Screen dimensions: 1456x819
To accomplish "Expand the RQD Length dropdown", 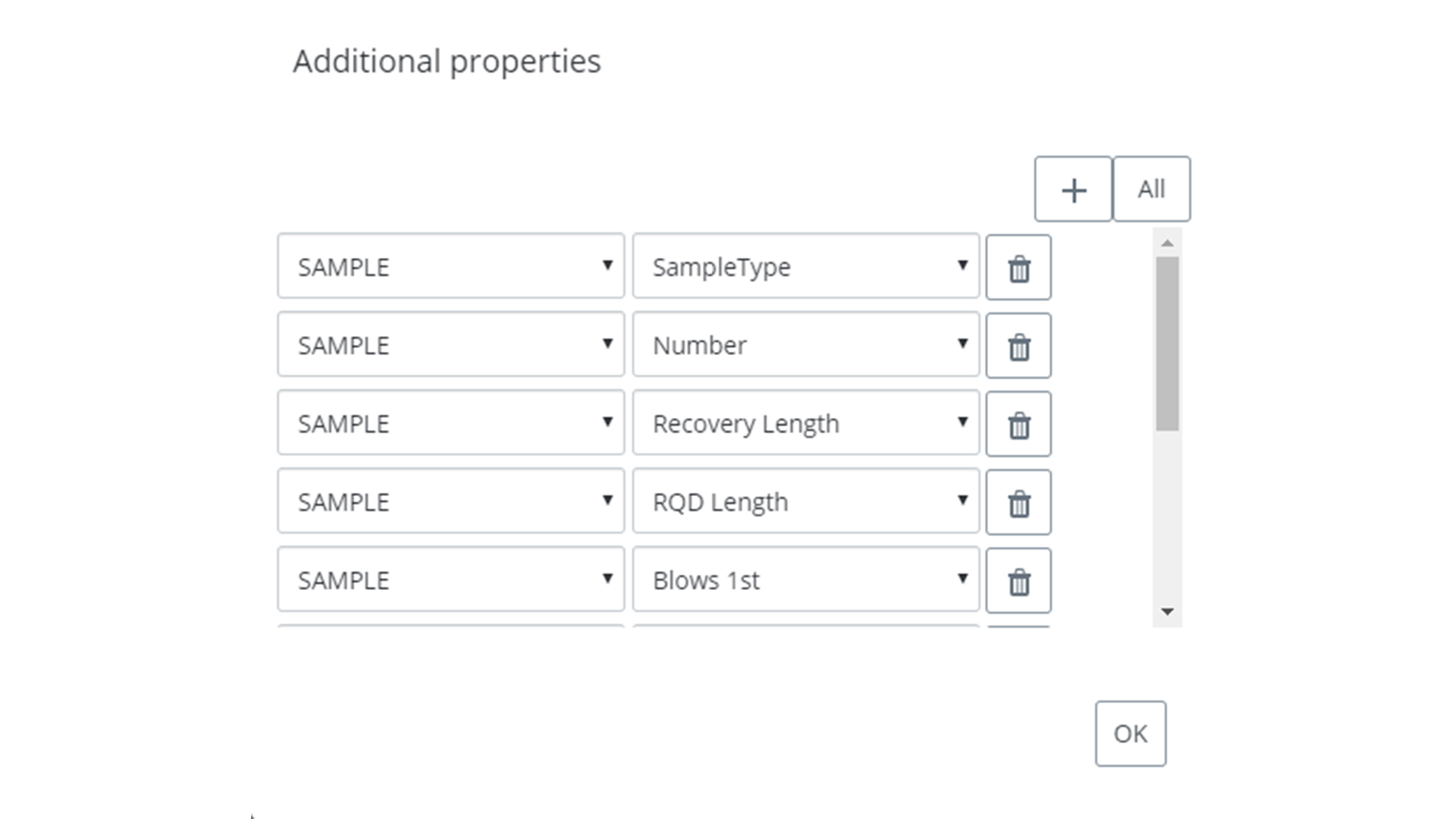I will pos(806,501).
